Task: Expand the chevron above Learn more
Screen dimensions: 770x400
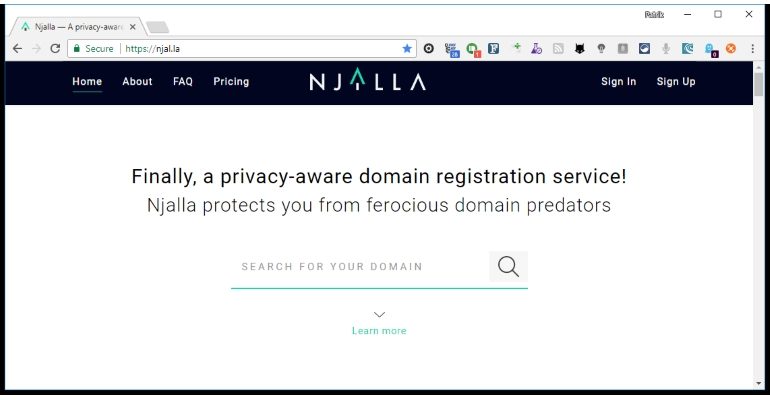Action: point(379,314)
